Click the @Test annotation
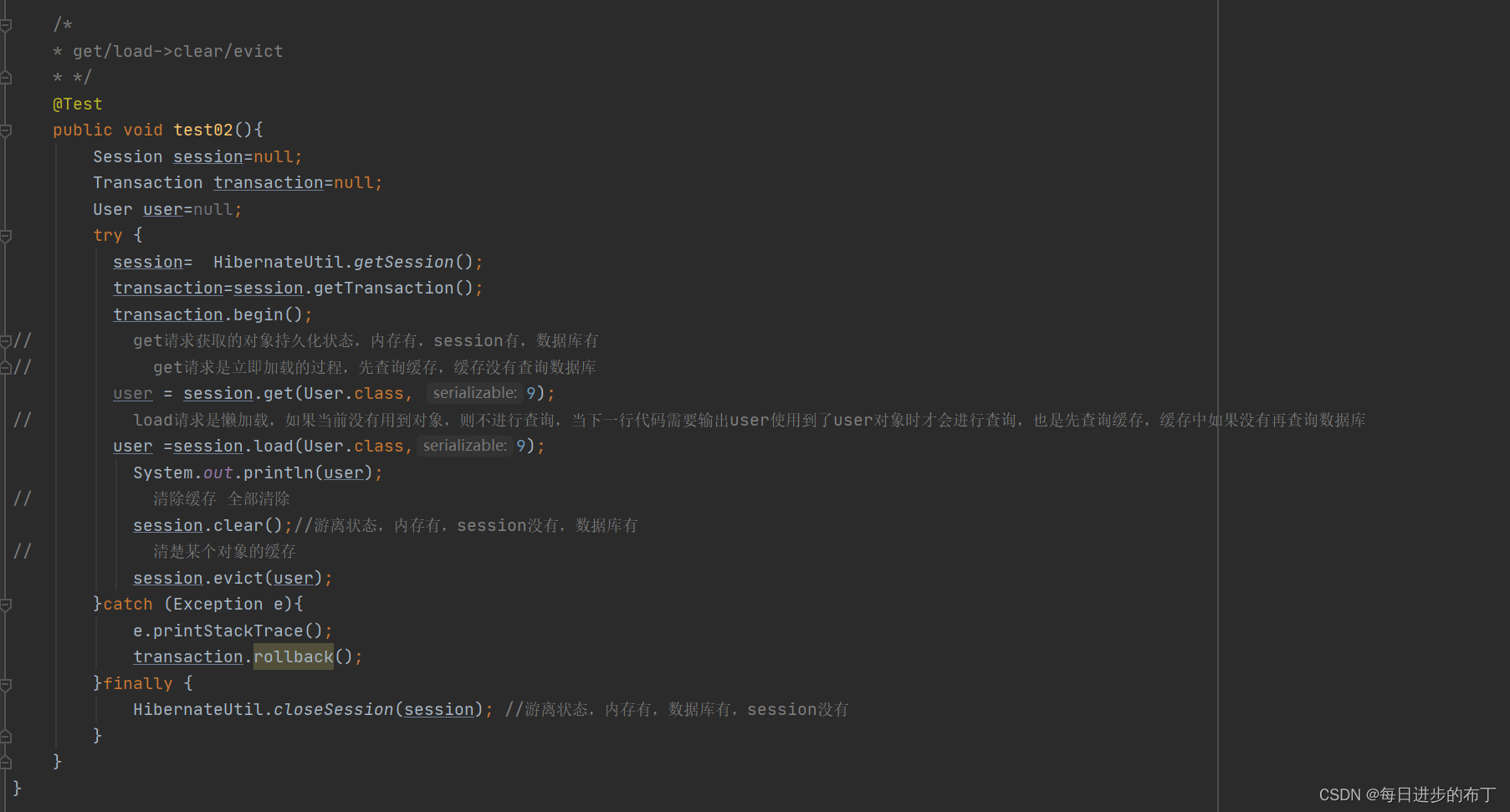1510x812 pixels. coord(78,104)
